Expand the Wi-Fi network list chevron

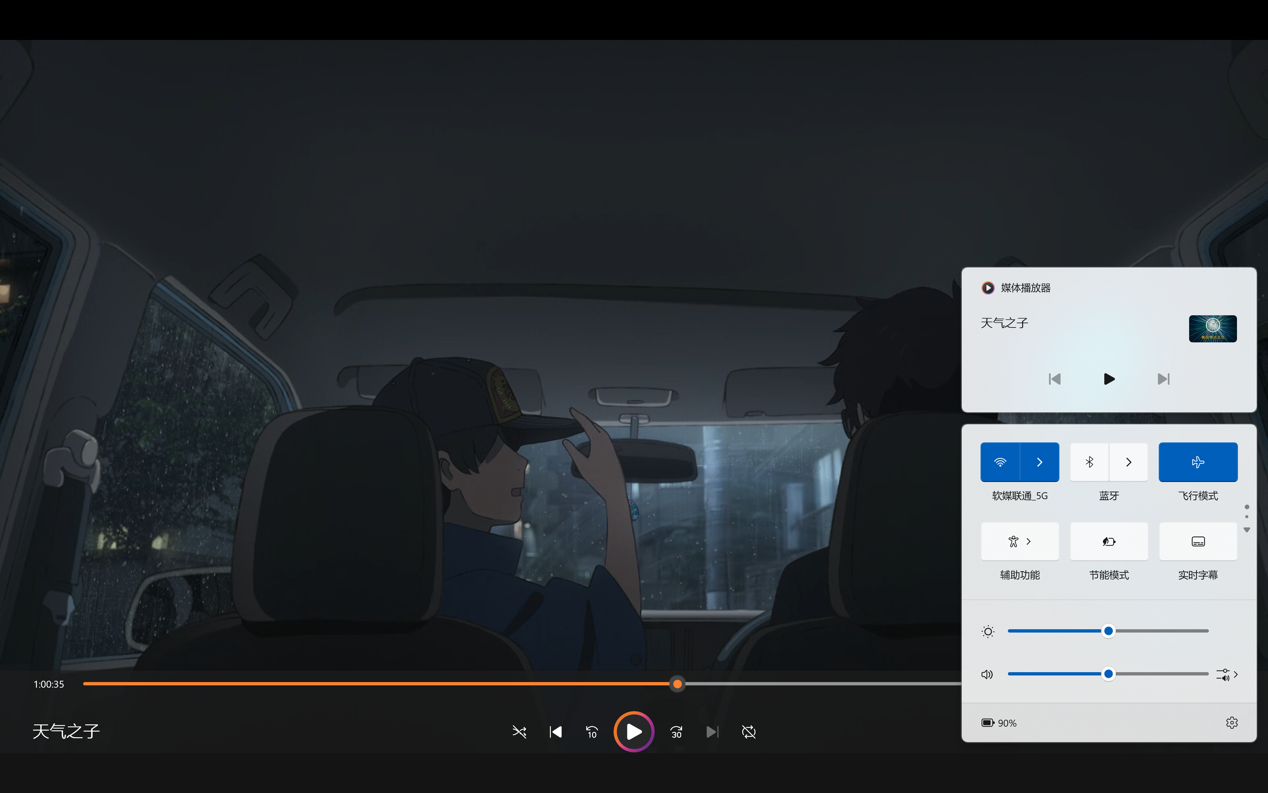1039,462
